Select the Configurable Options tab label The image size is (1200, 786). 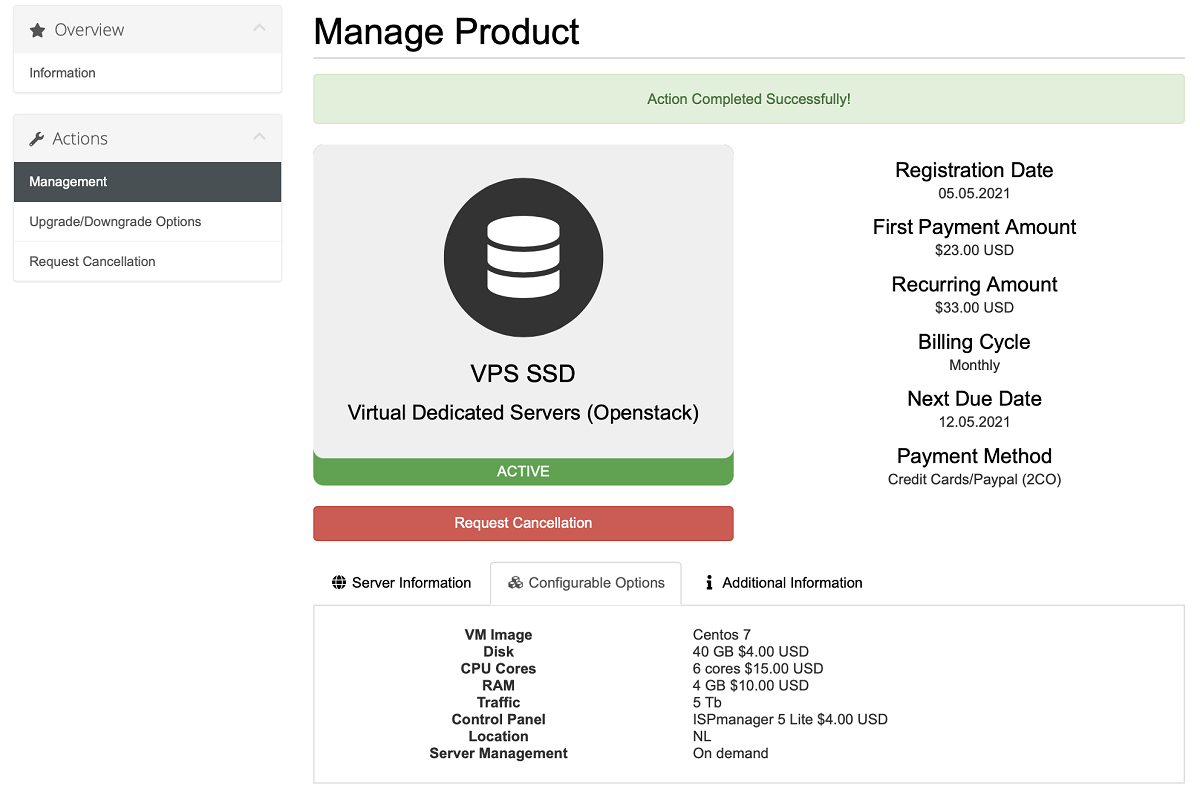(596, 583)
